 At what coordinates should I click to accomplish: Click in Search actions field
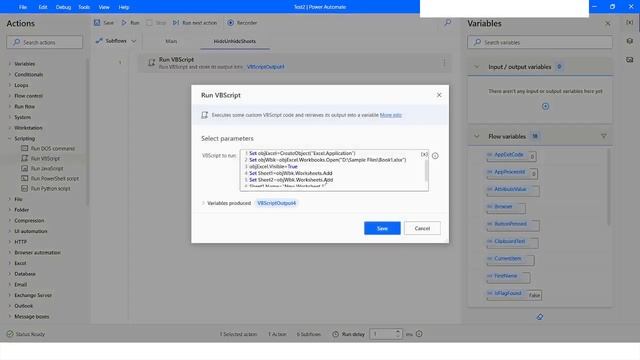pos(44,42)
